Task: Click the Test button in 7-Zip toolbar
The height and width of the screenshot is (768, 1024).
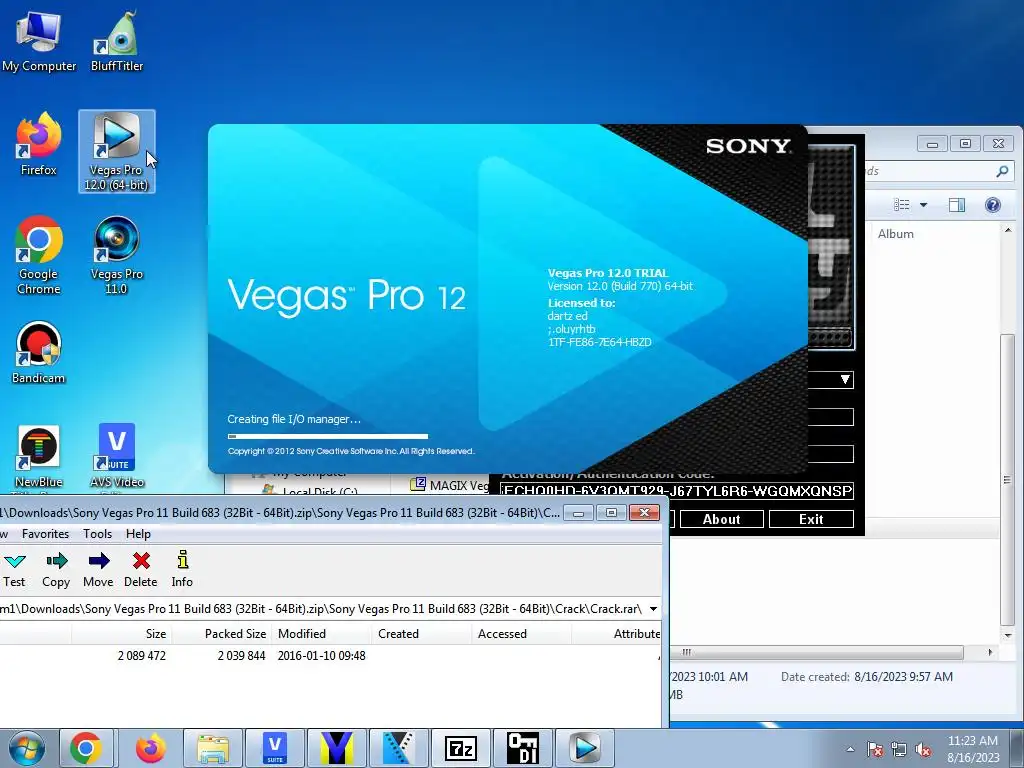Action: [x=14, y=569]
